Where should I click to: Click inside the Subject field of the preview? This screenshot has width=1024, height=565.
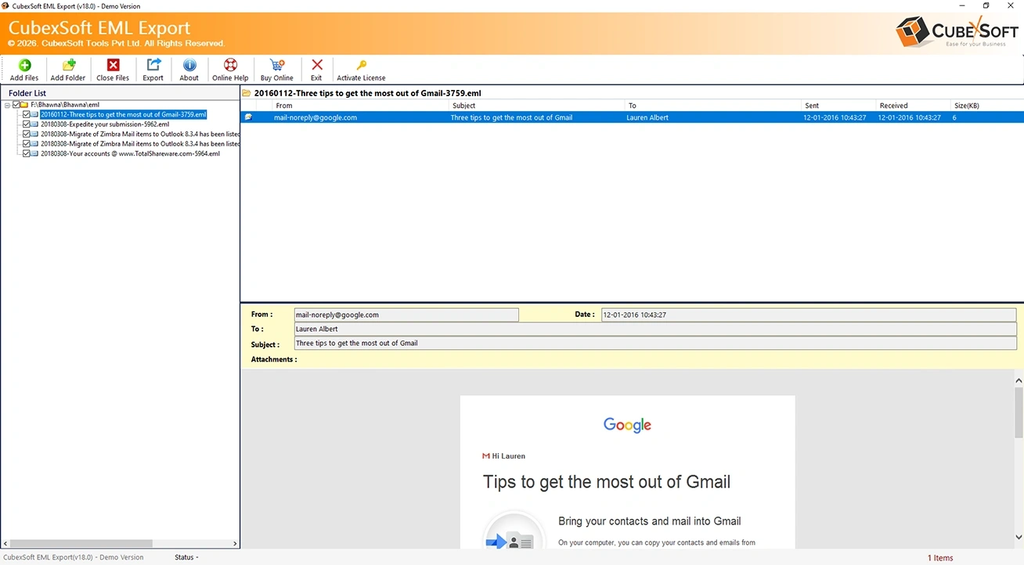pyautogui.click(x=655, y=343)
